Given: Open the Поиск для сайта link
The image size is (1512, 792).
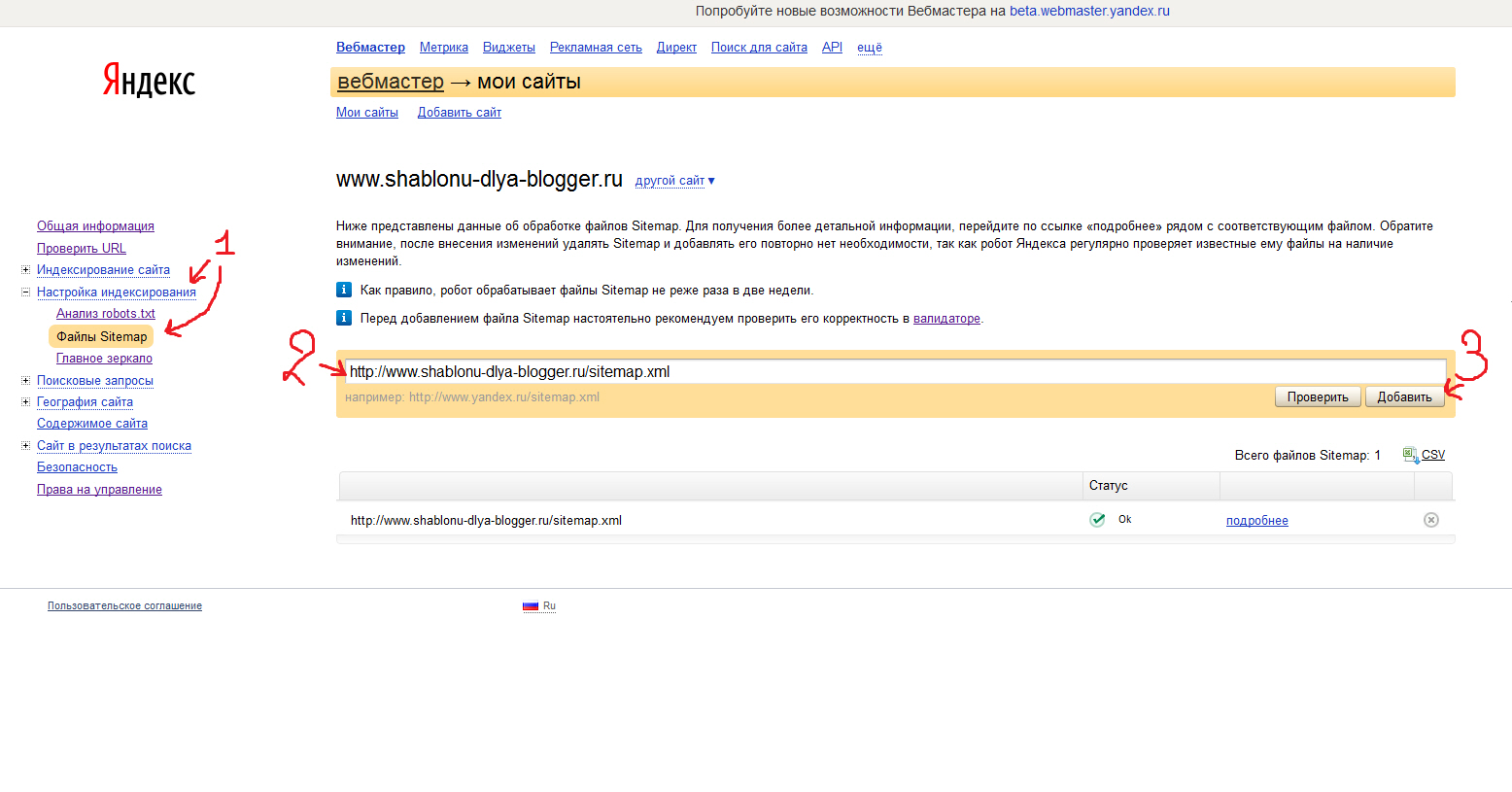Looking at the screenshot, I should pos(759,47).
